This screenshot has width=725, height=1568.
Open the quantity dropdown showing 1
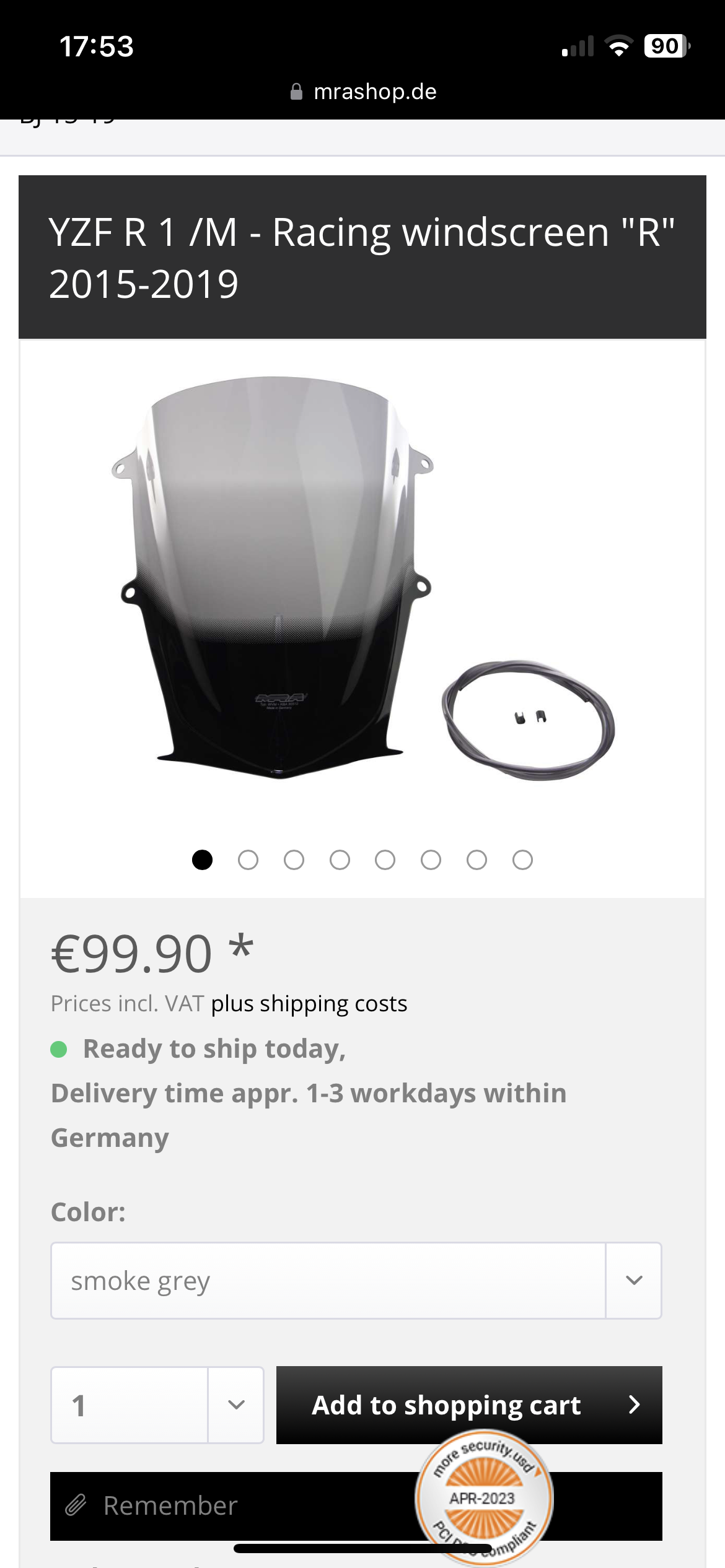(x=157, y=1405)
